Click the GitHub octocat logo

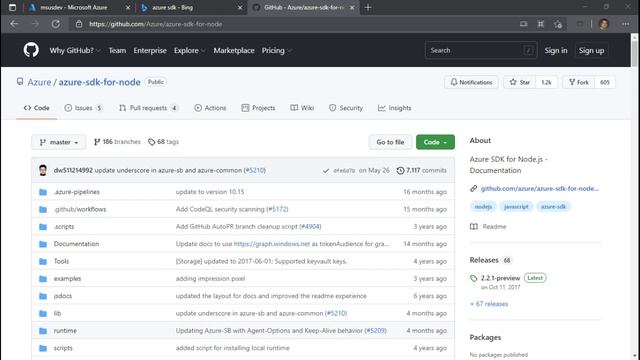(x=31, y=50)
